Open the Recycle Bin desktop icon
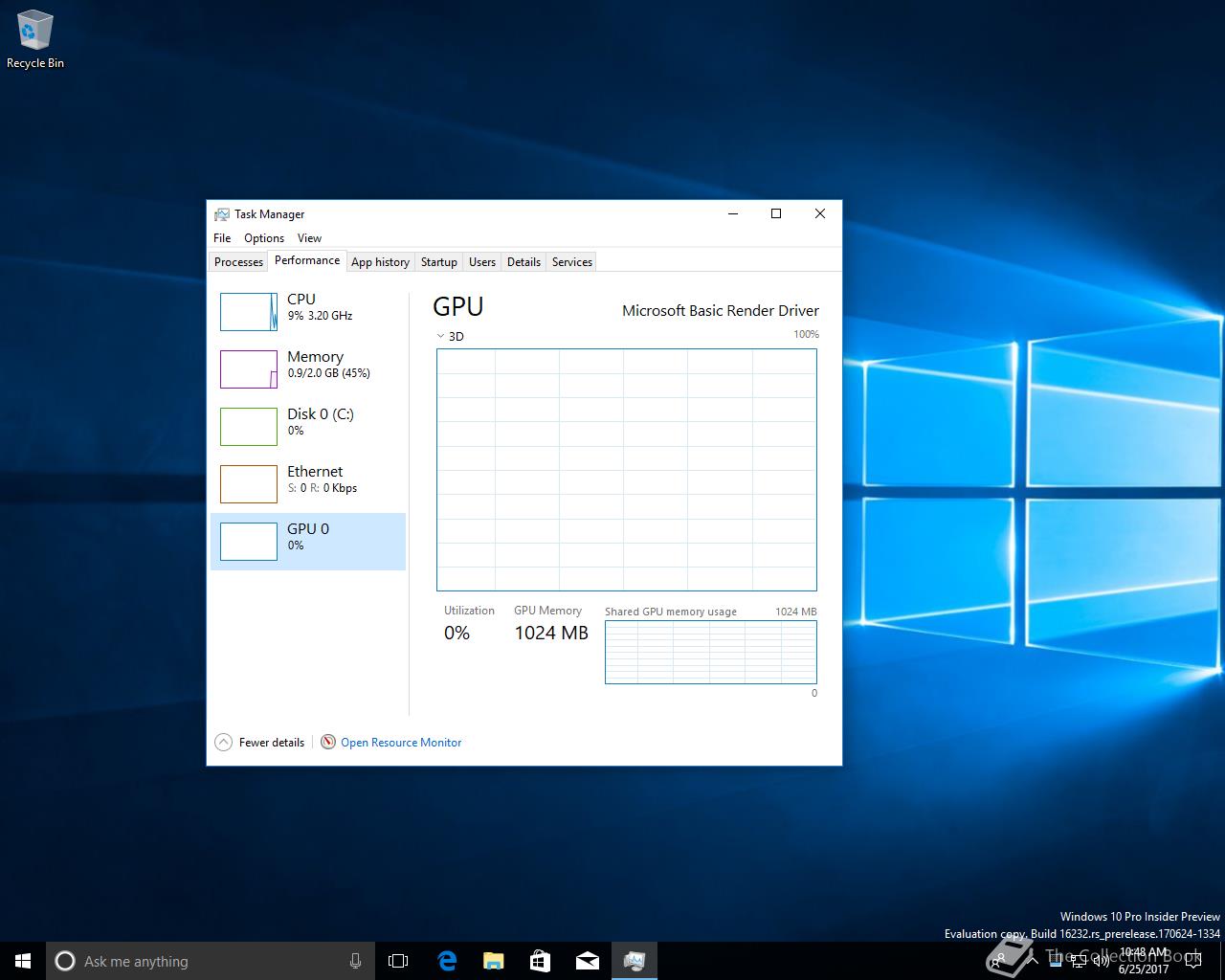This screenshot has height=980, width=1225. (x=35, y=38)
